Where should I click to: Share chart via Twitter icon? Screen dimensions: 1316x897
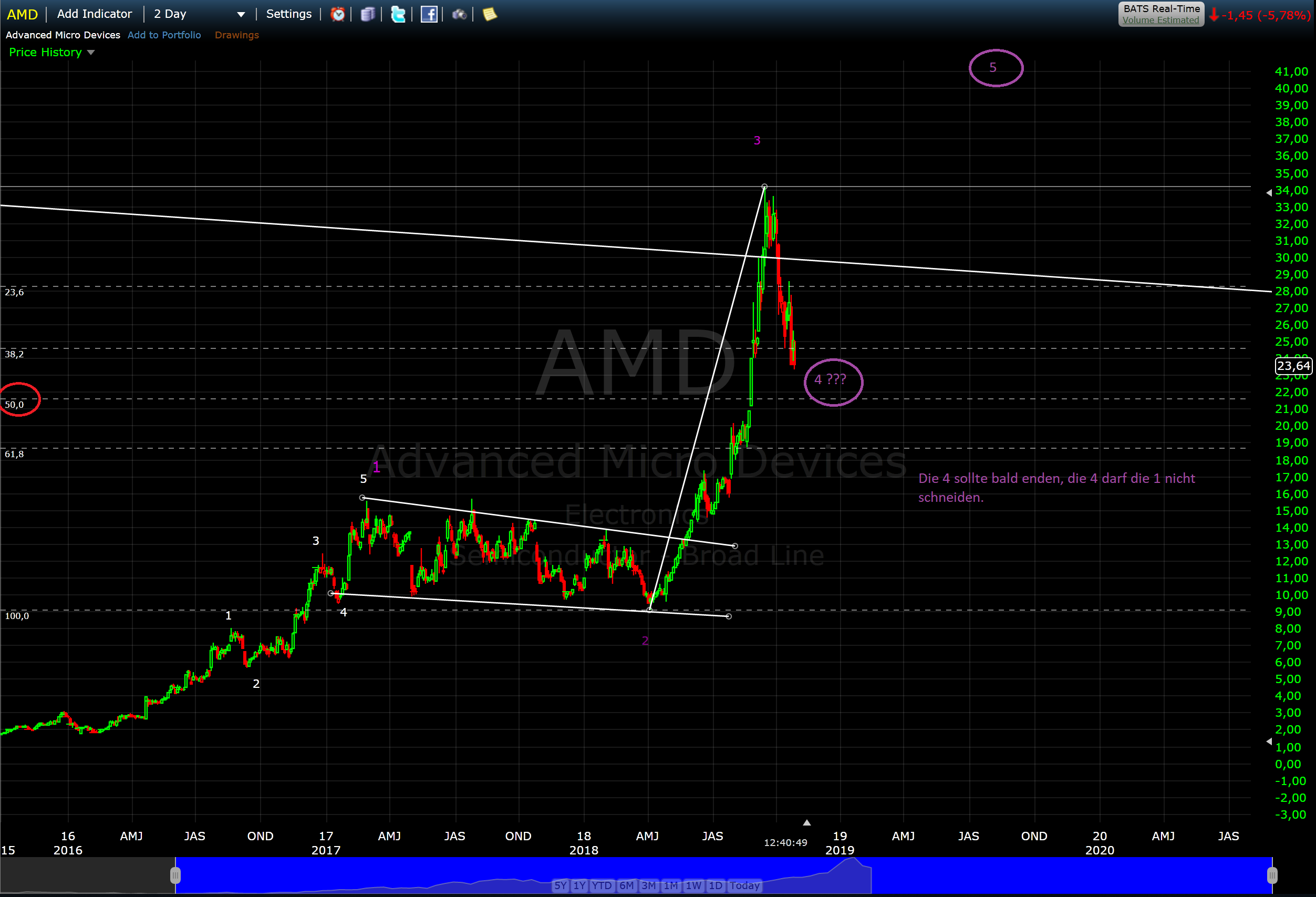click(398, 14)
